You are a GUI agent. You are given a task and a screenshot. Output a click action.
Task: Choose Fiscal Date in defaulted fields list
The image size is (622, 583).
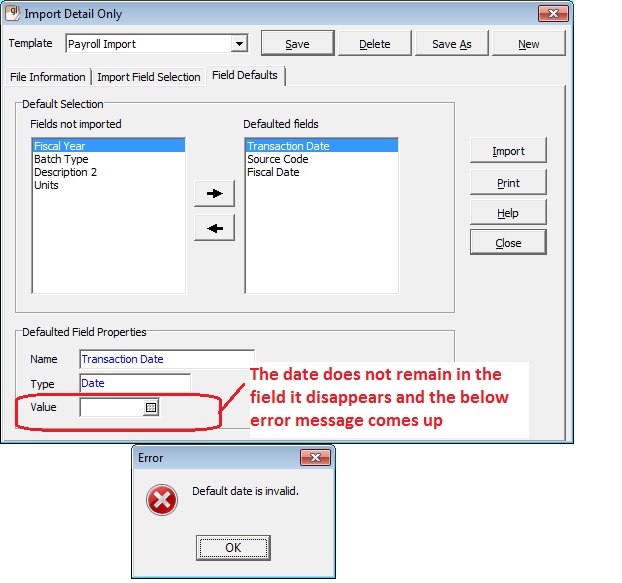273,172
